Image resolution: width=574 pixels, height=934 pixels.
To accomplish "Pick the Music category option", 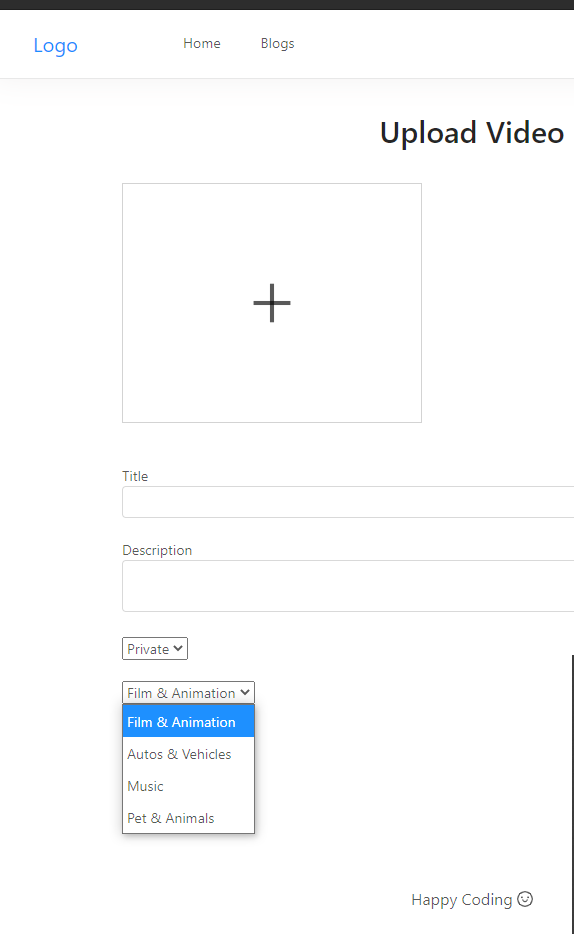I will coord(188,786).
